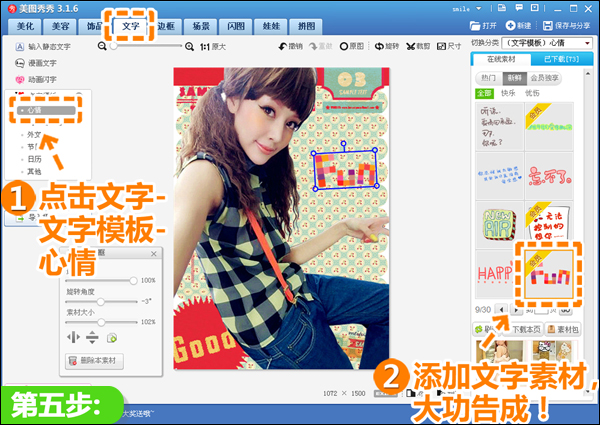Select the 裁剪 crop scissors tool
The image size is (600, 425).
click(411, 46)
